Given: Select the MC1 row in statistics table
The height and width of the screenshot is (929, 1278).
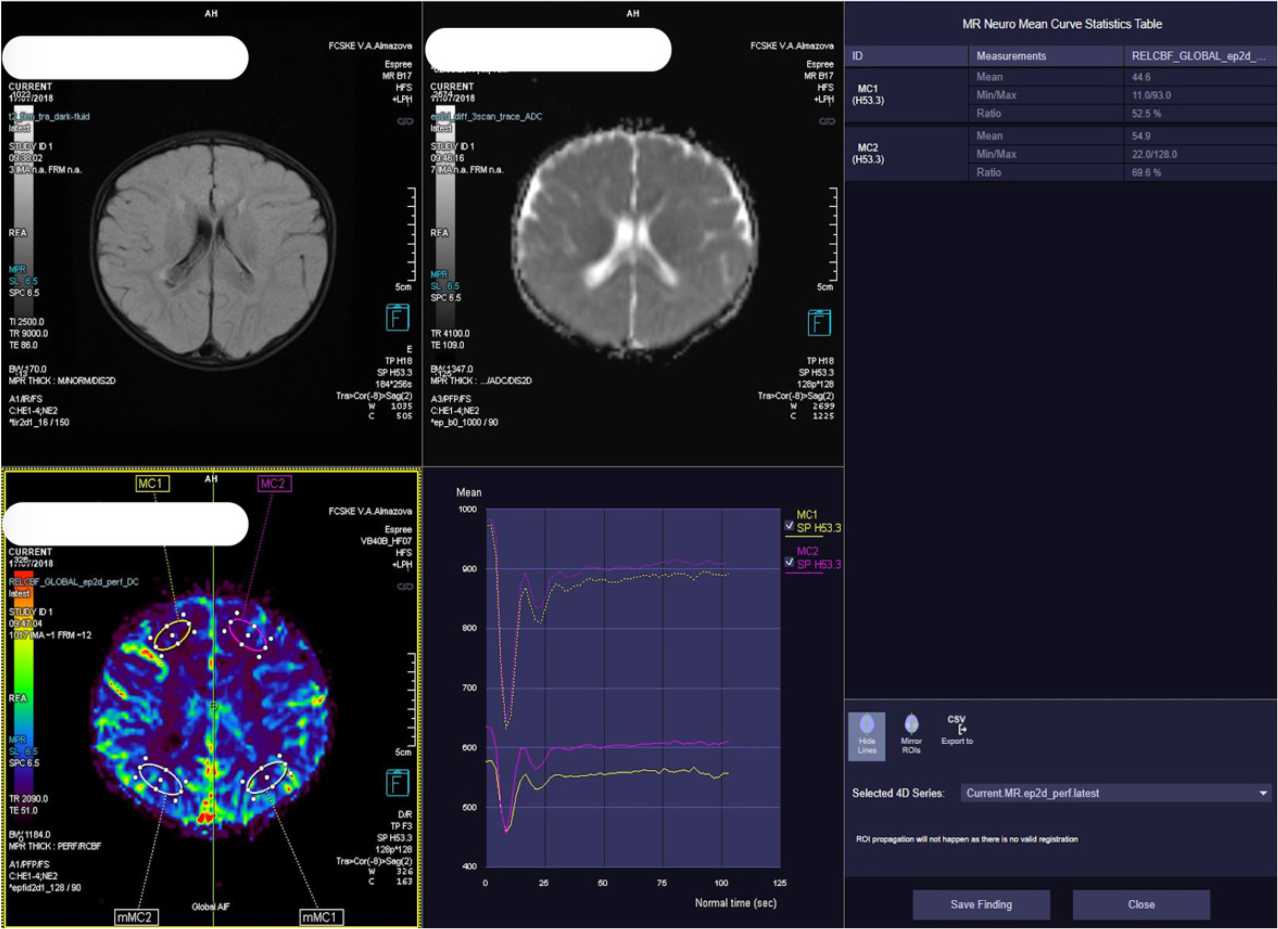Looking at the screenshot, I should tap(866, 95).
